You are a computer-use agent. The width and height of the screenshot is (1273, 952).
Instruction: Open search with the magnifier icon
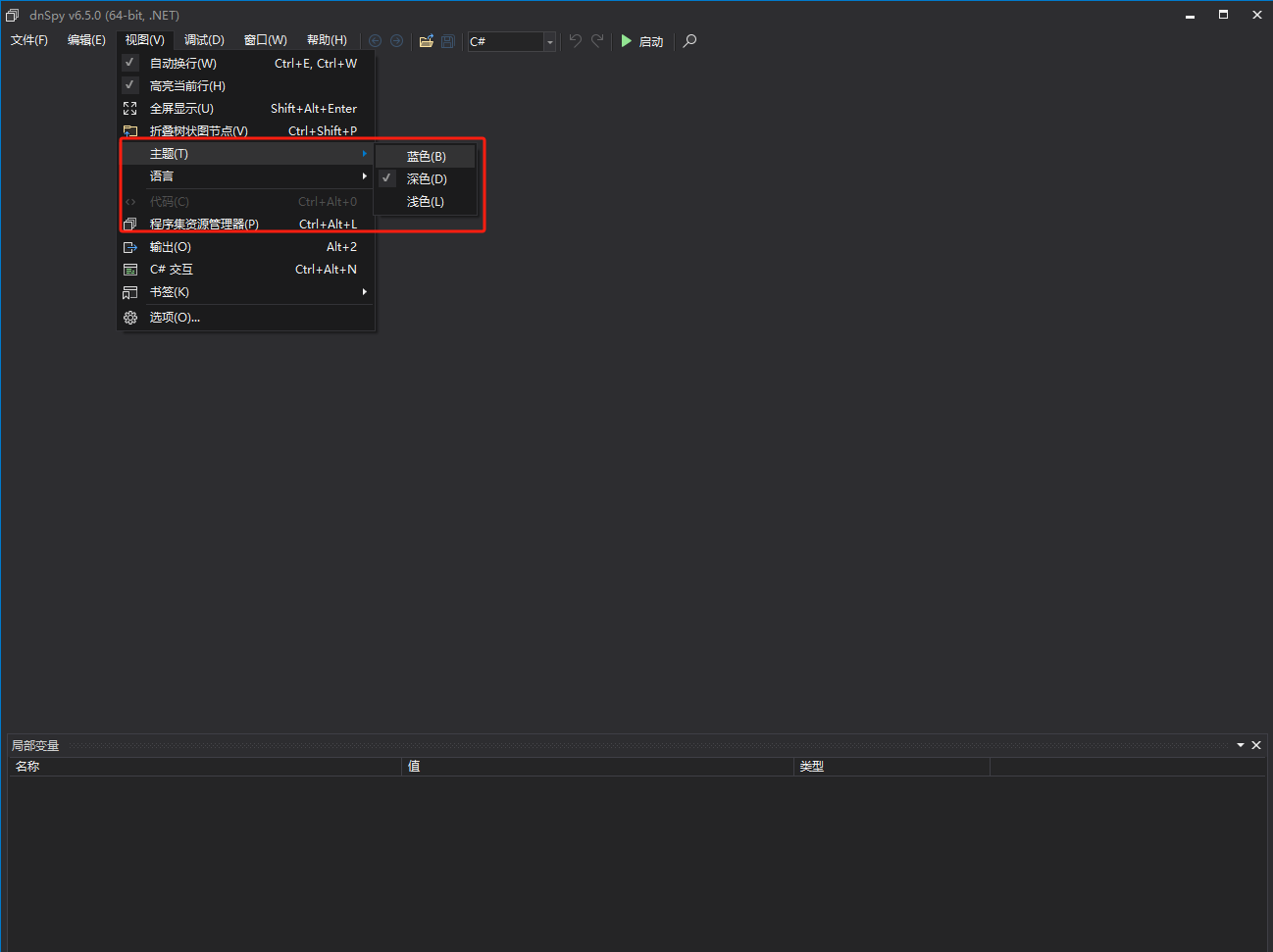tap(690, 41)
